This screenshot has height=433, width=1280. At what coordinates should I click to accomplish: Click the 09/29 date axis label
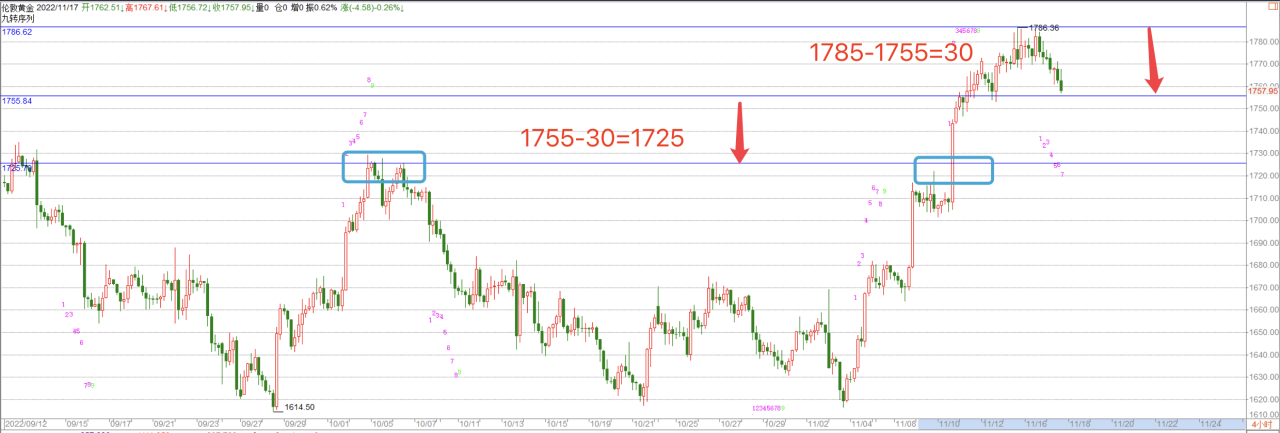click(x=296, y=424)
